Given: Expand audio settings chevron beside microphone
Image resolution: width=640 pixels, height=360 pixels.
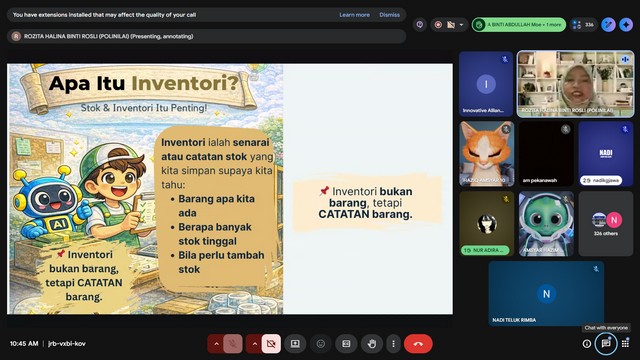Looking at the screenshot, I should click(x=216, y=344).
